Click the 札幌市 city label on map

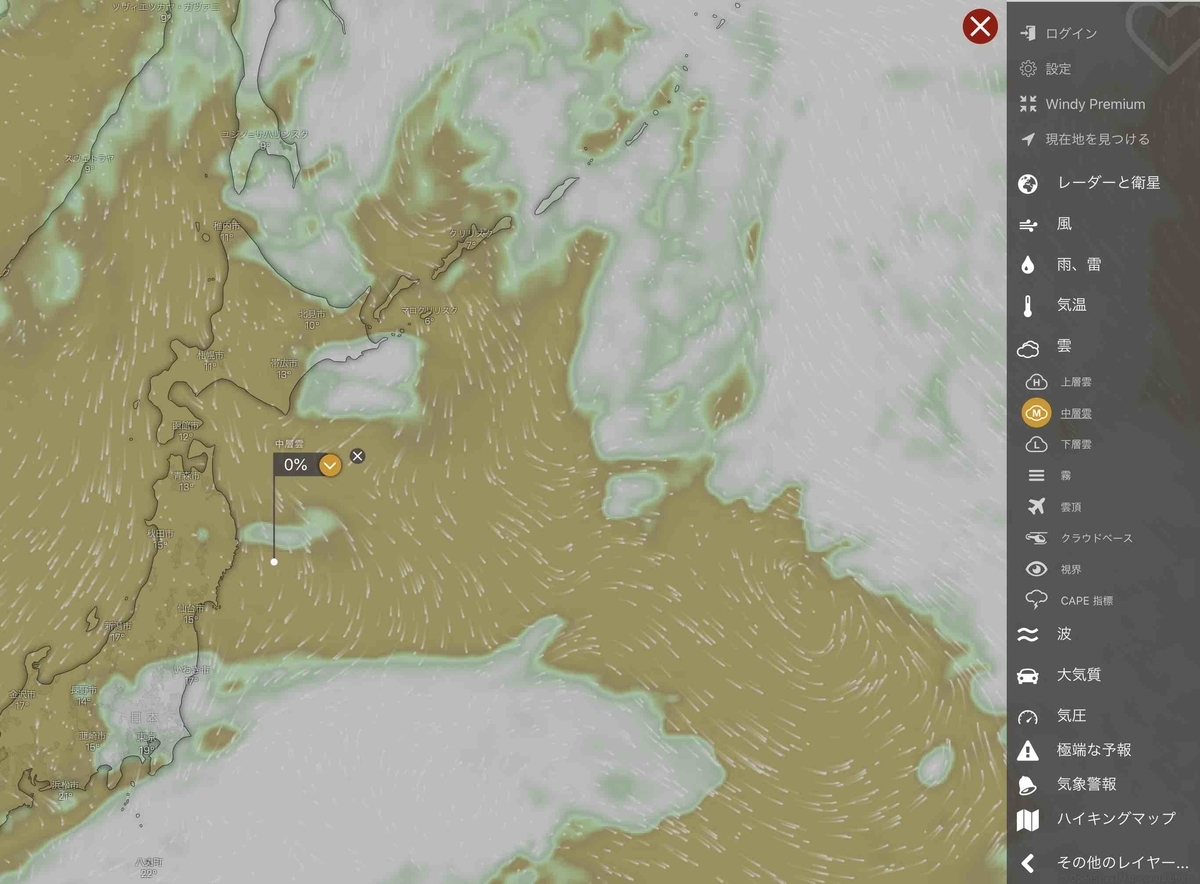210,355
